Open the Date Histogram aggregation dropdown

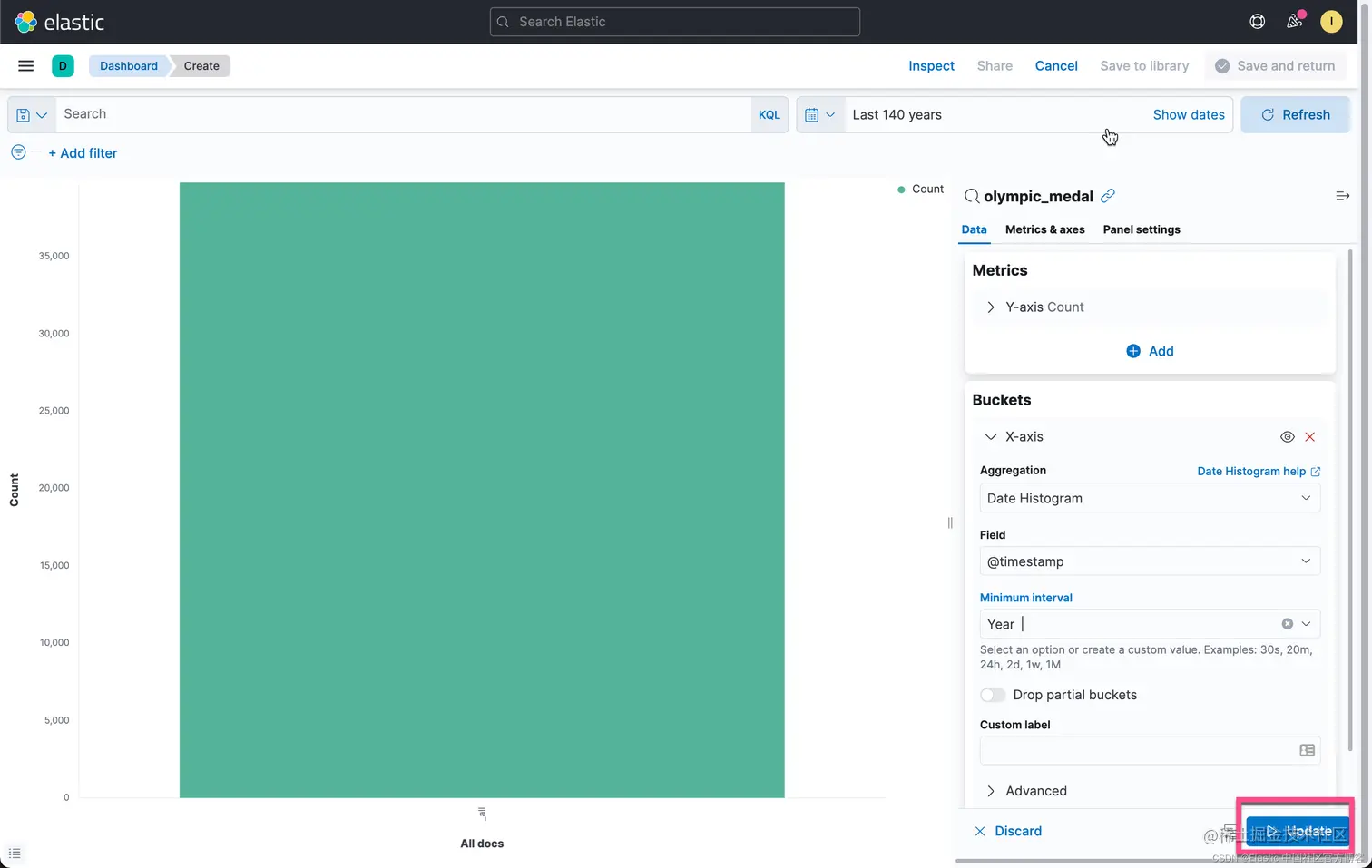(x=1150, y=498)
